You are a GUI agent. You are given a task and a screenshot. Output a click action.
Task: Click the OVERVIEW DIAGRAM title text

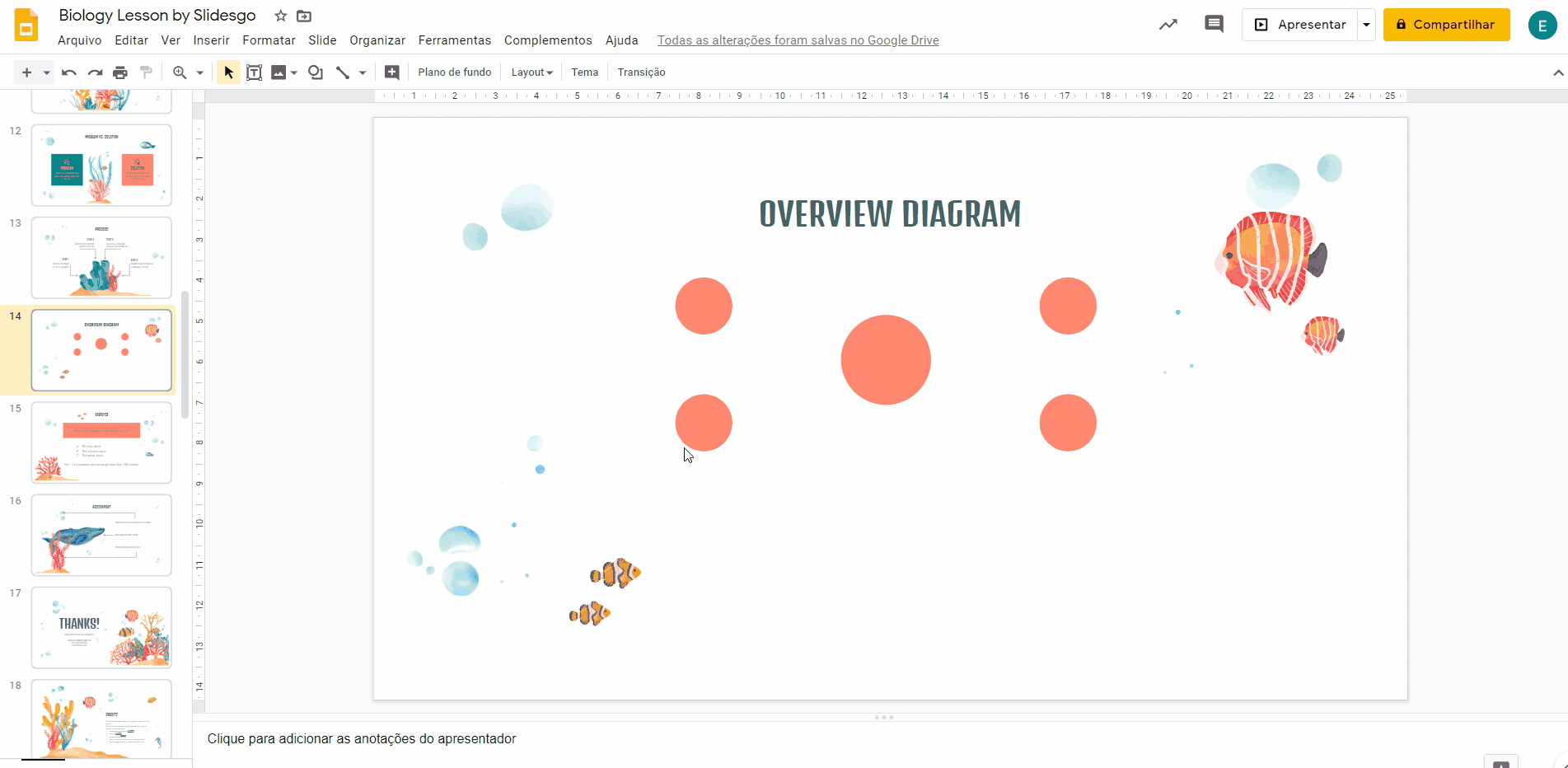pos(890,214)
